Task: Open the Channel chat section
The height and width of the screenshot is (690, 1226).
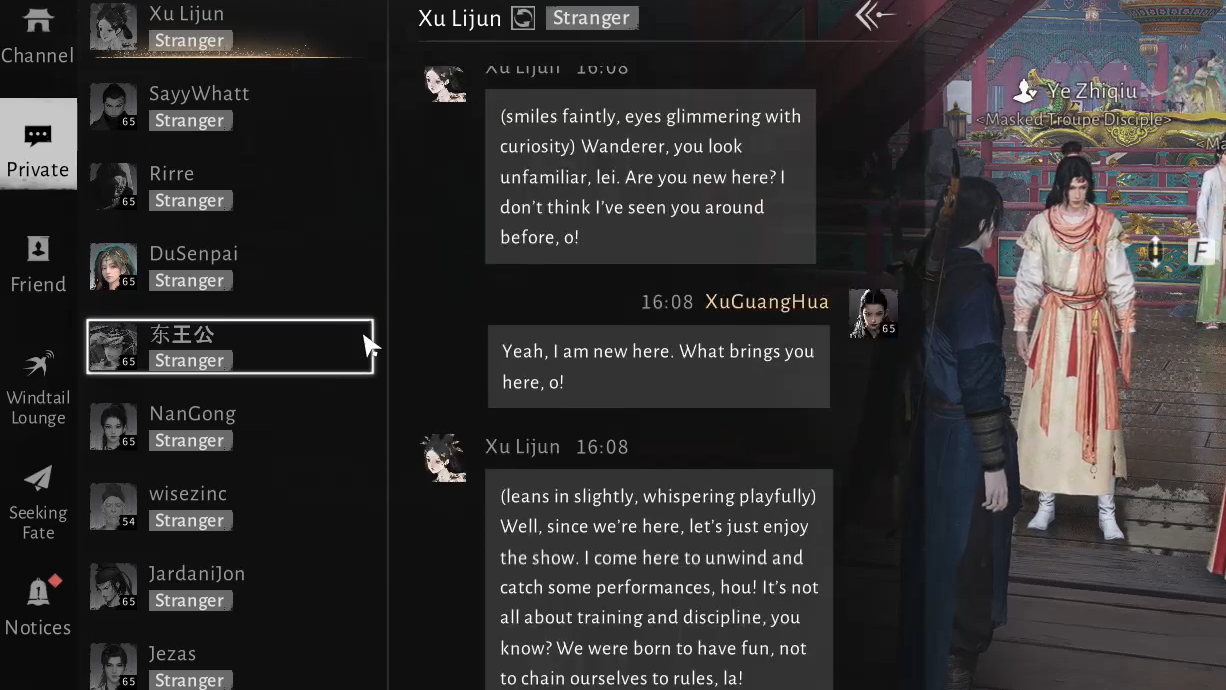Action: coord(38,37)
